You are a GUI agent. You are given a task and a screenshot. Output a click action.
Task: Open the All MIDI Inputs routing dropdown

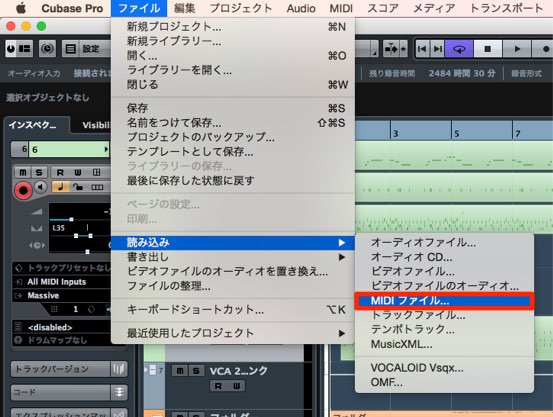click(62, 282)
